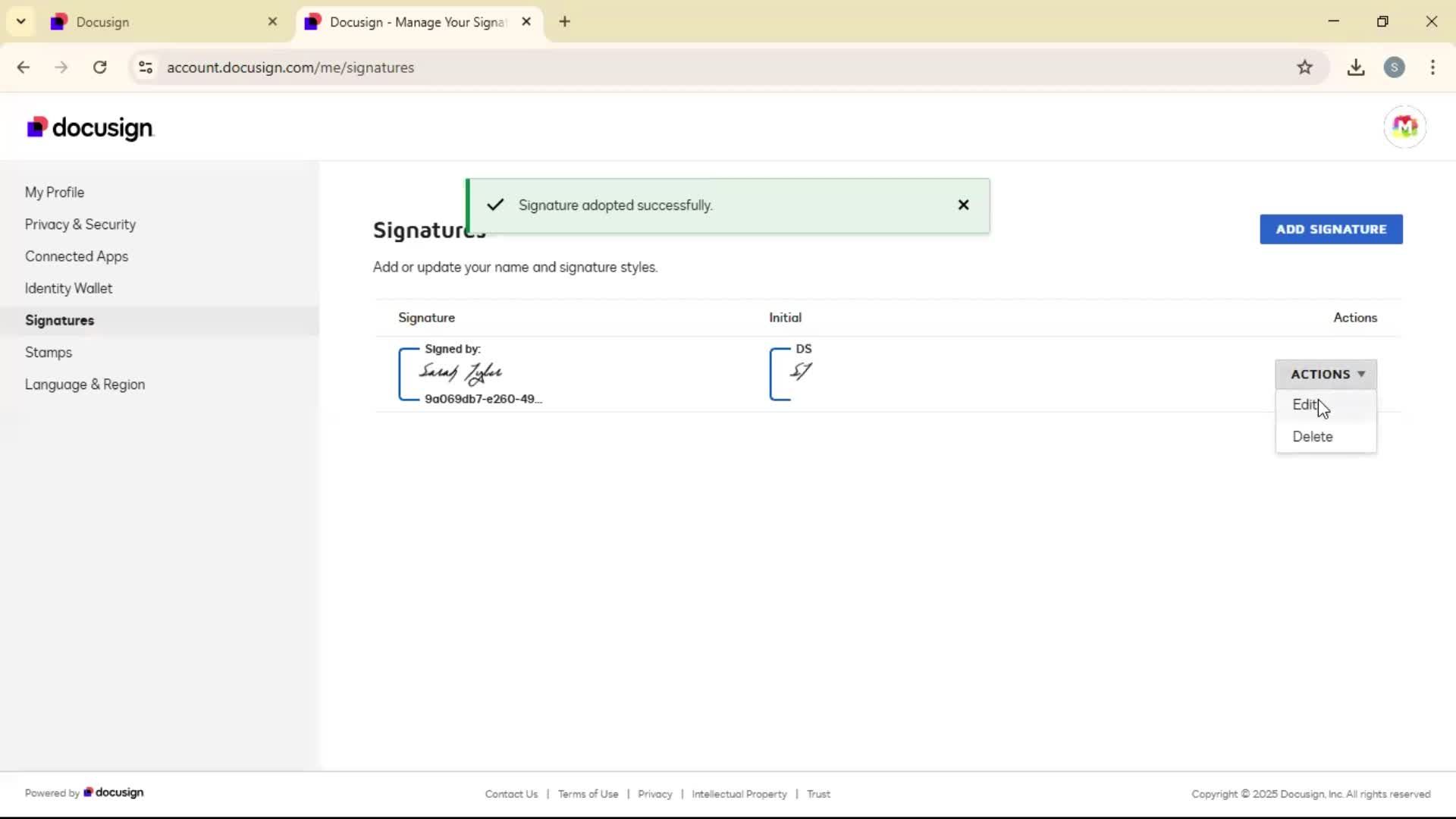
Task: Click the initials image thumbnail
Action: pyautogui.click(x=801, y=371)
